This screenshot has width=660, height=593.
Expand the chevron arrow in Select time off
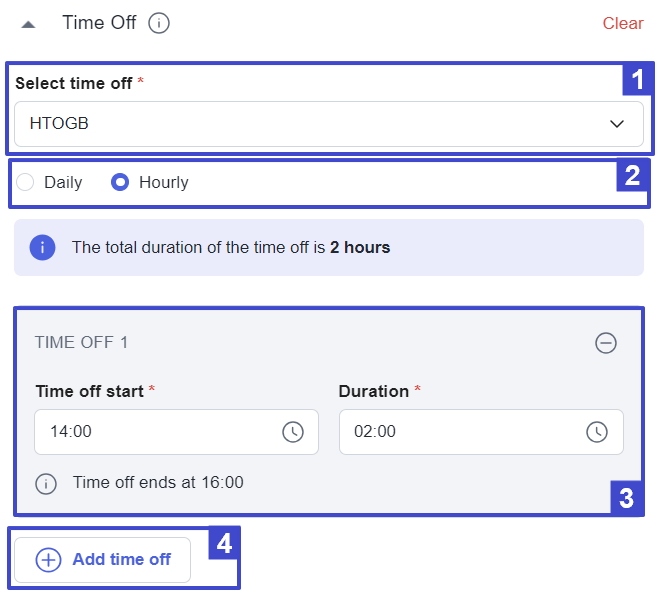[x=617, y=124]
